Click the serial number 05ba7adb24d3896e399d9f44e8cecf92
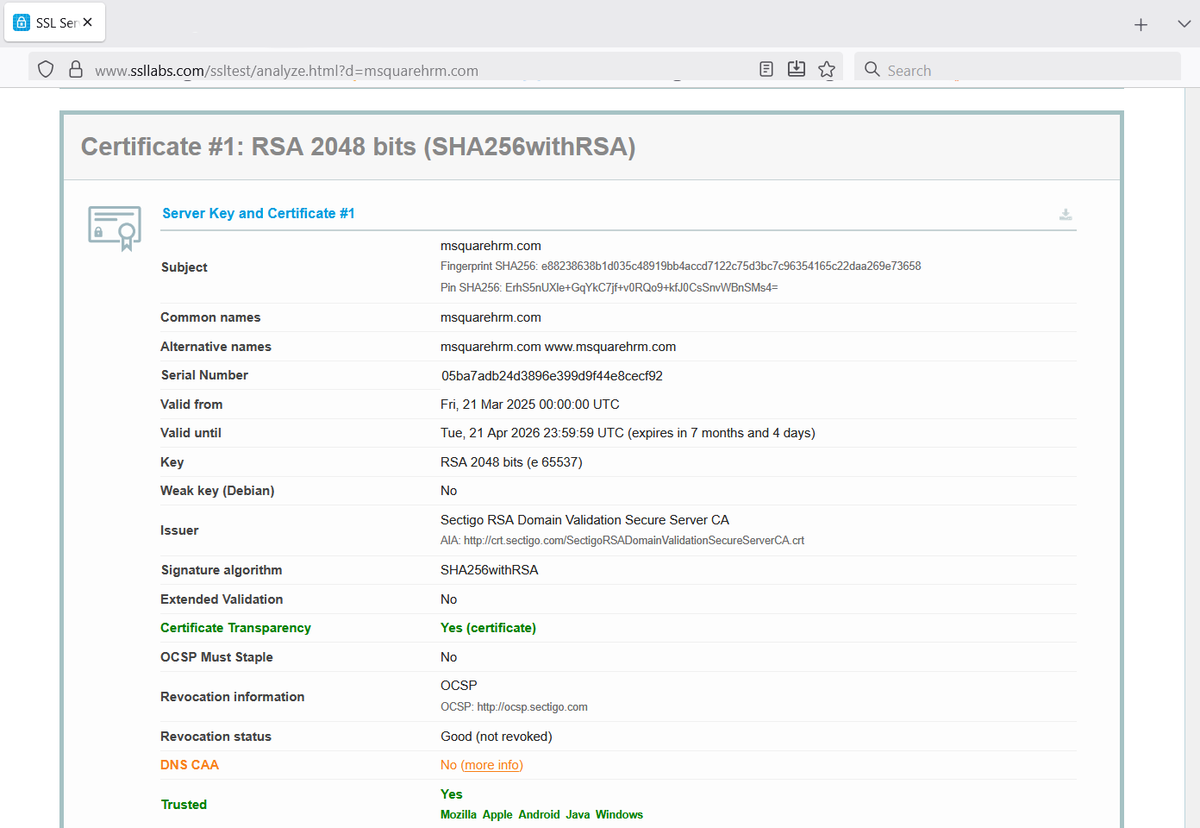Screen dimensions: 1200x828 pos(552,376)
